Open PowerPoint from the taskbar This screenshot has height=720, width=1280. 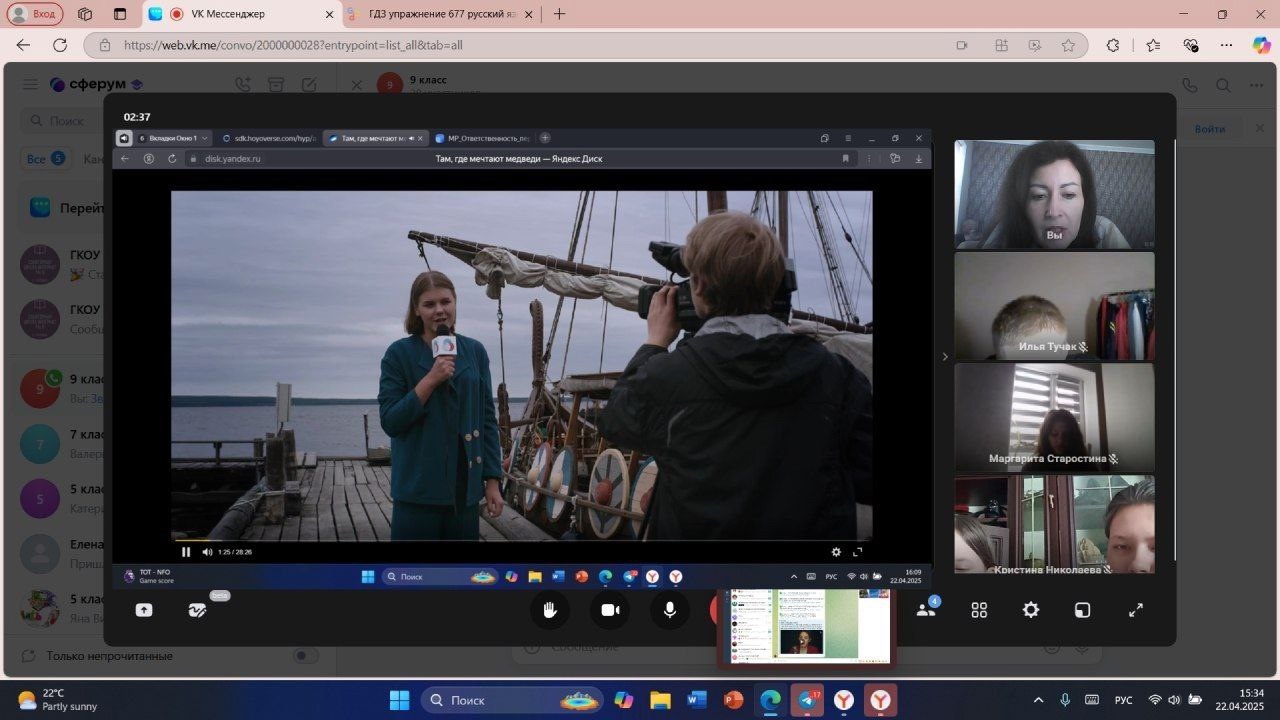(734, 700)
